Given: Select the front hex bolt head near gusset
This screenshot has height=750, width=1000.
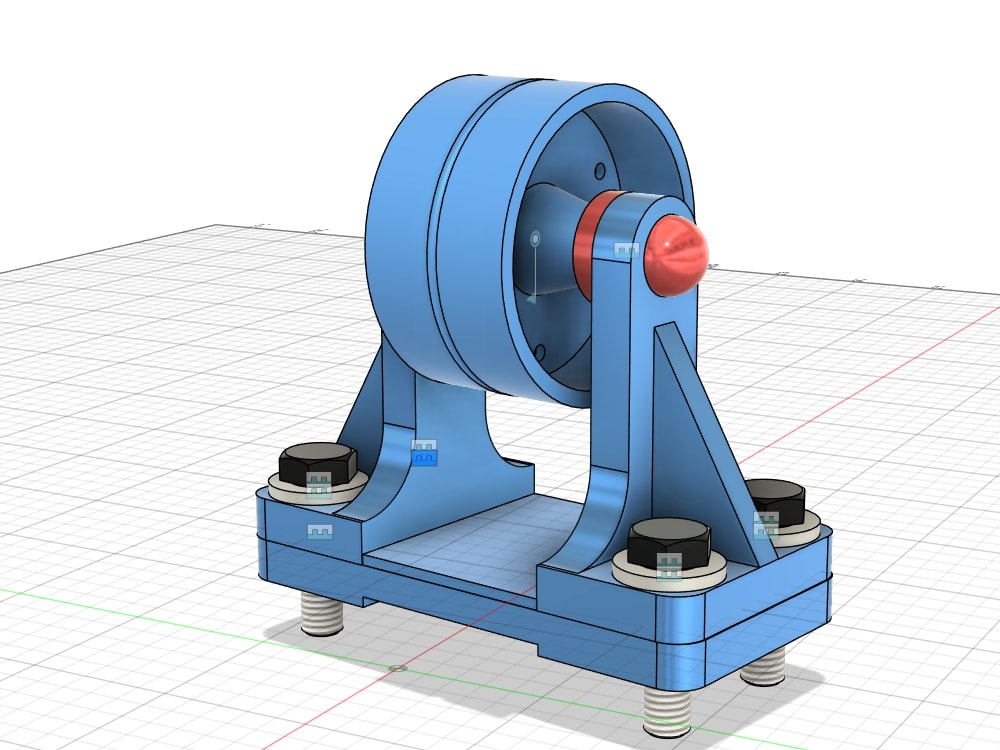Looking at the screenshot, I should click(668, 540).
